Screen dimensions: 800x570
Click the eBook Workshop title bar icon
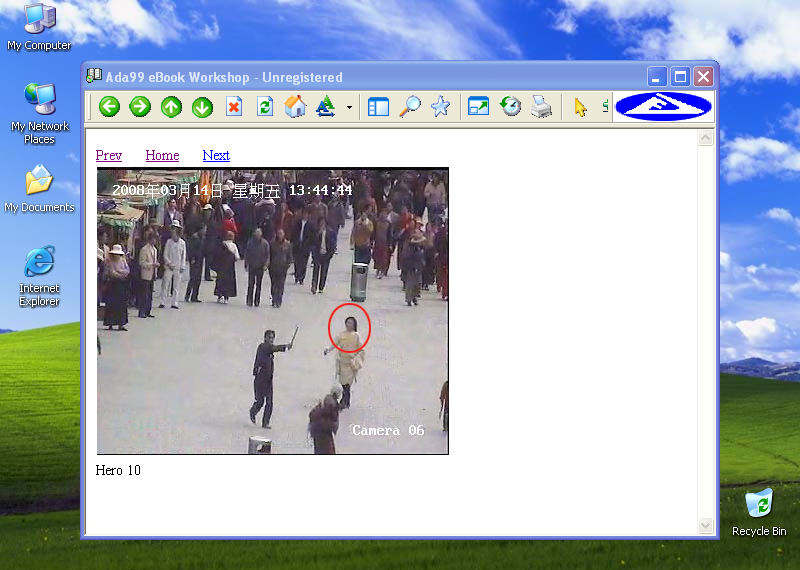coord(94,76)
